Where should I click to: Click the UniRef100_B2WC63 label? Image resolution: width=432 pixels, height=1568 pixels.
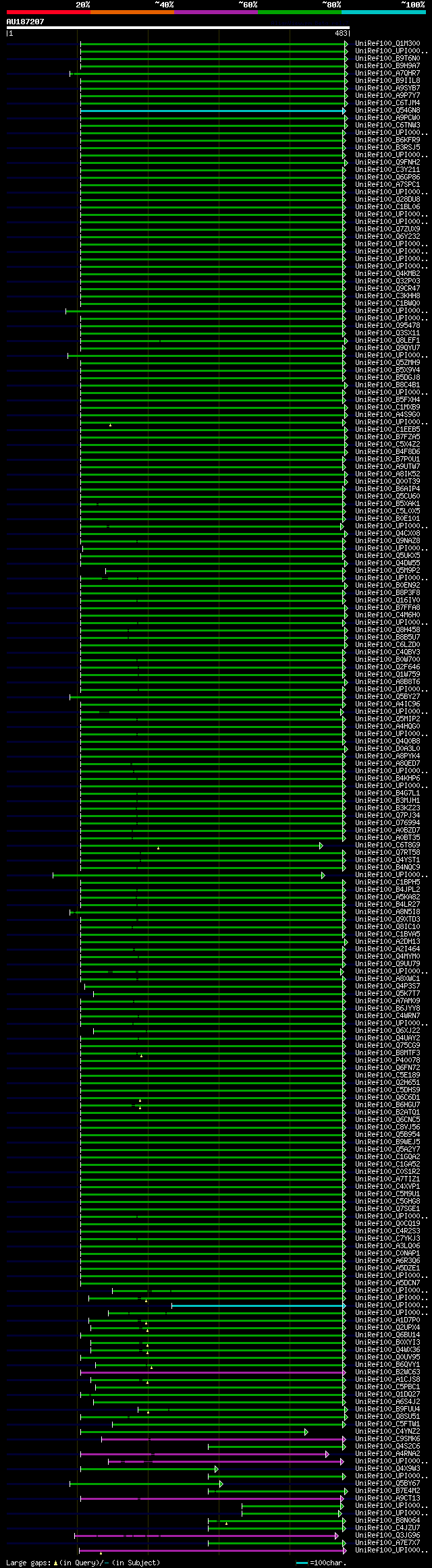387,1372
